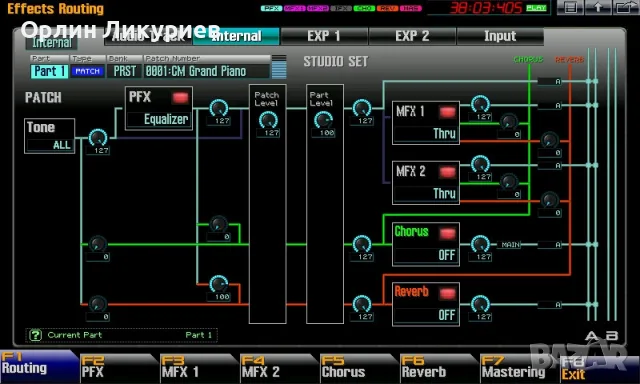Toggle the Reverb on/off switch
The height and width of the screenshot is (384, 640).
[447, 293]
